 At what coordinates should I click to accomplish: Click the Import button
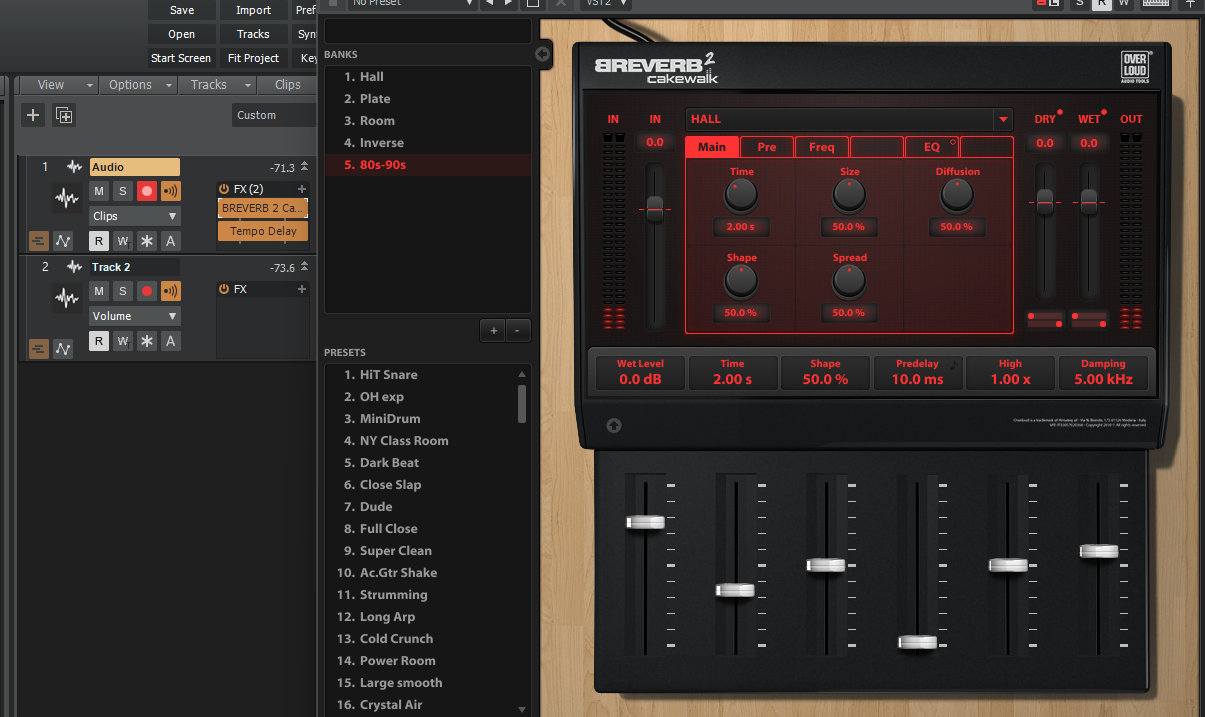coord(253,10)
